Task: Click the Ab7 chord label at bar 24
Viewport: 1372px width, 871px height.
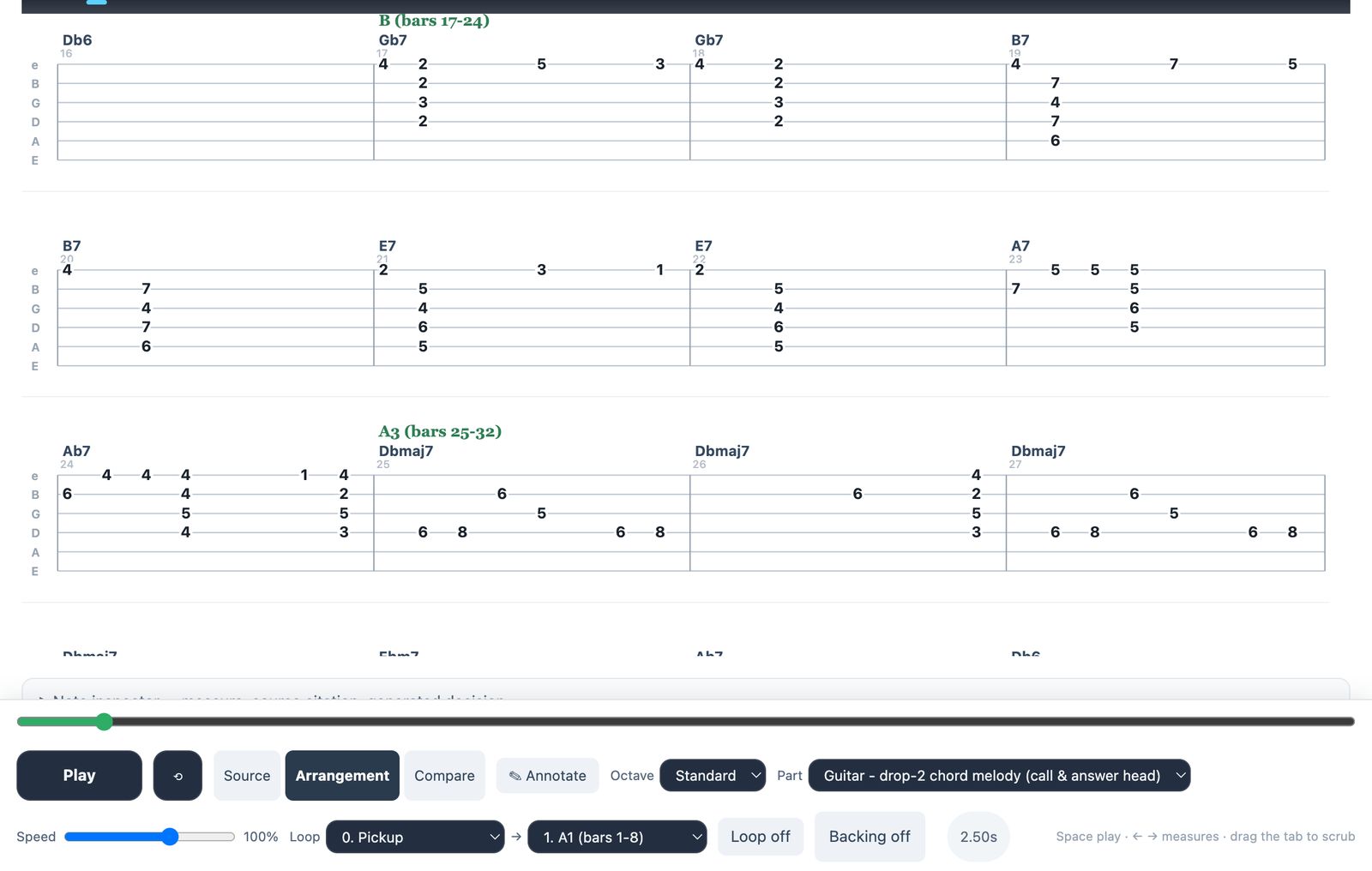Action: 76,451
